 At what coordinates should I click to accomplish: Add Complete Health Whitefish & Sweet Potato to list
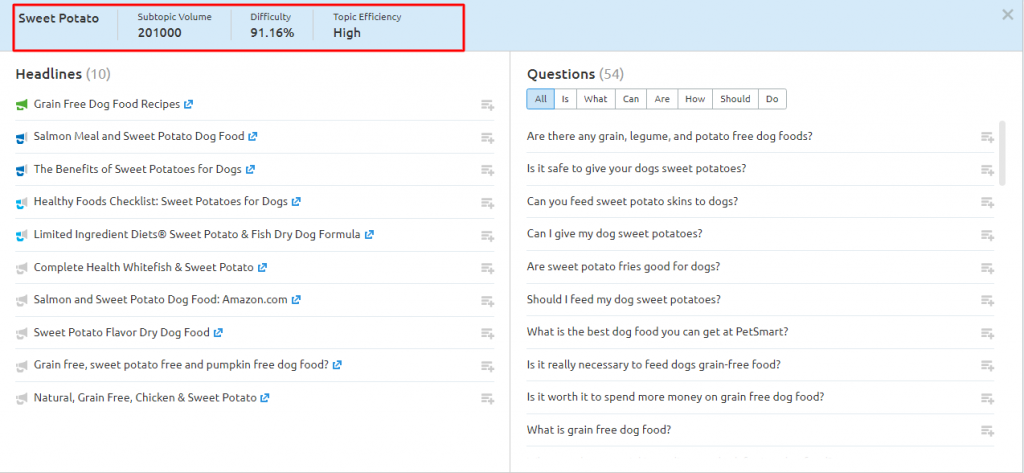tap(487, 268)
